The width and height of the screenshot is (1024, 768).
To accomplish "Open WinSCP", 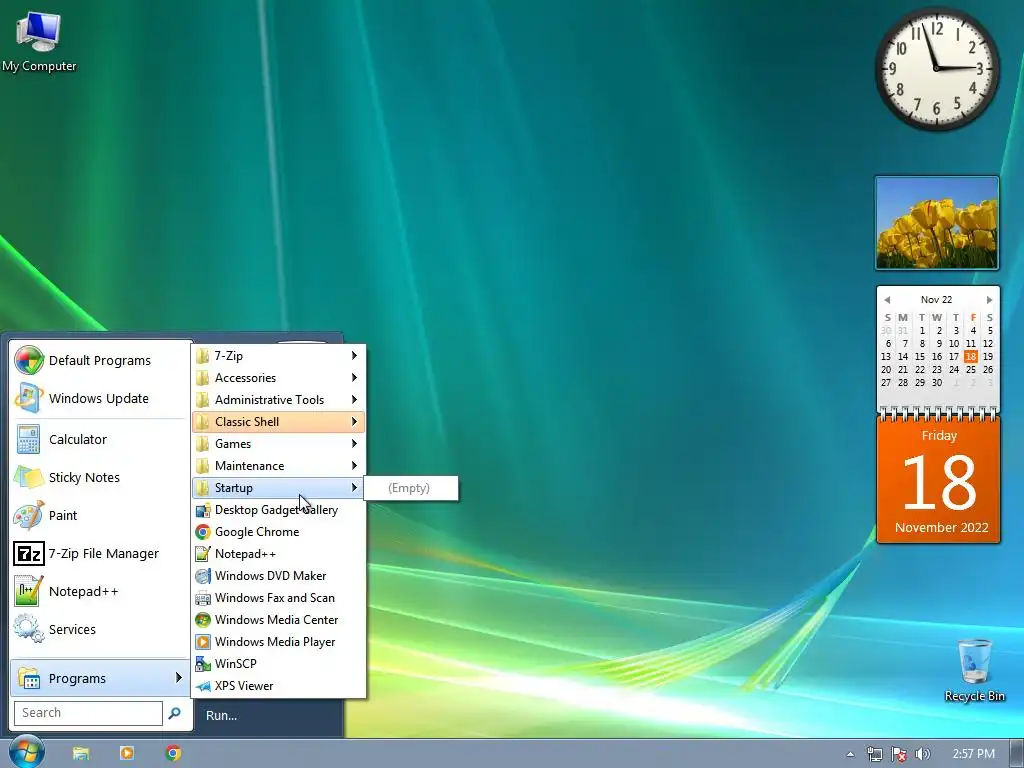I will coord(278,664).
